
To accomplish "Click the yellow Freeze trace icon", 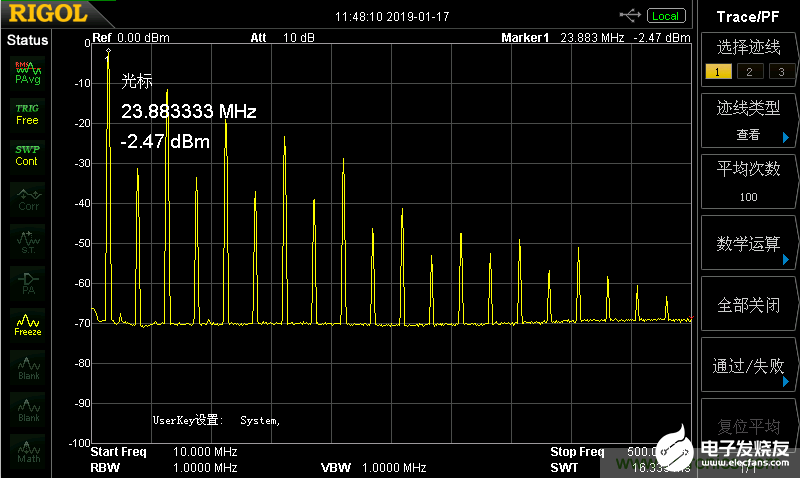I will (27, 325).
